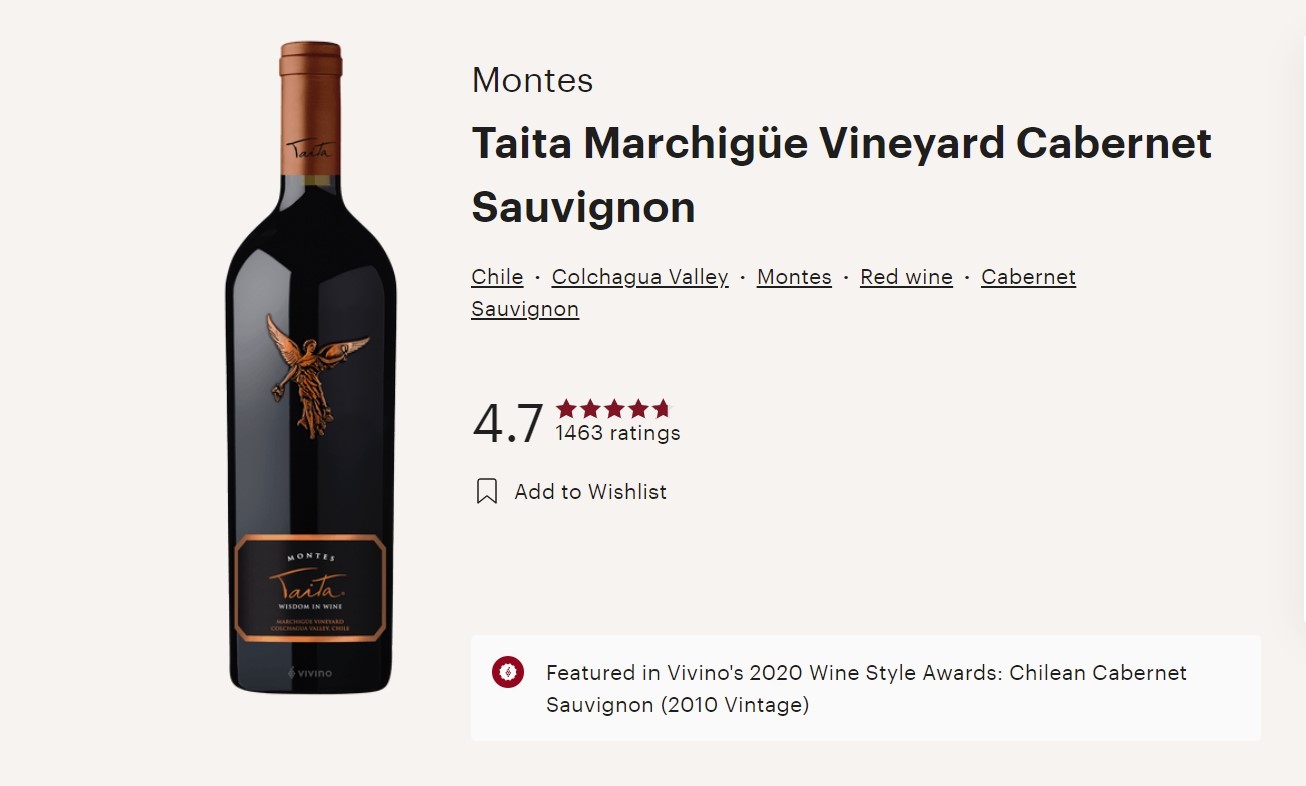Open the Cabernet Sauvignon grape page
The width and height of the screenshot is (1306, 786).
1028,277
